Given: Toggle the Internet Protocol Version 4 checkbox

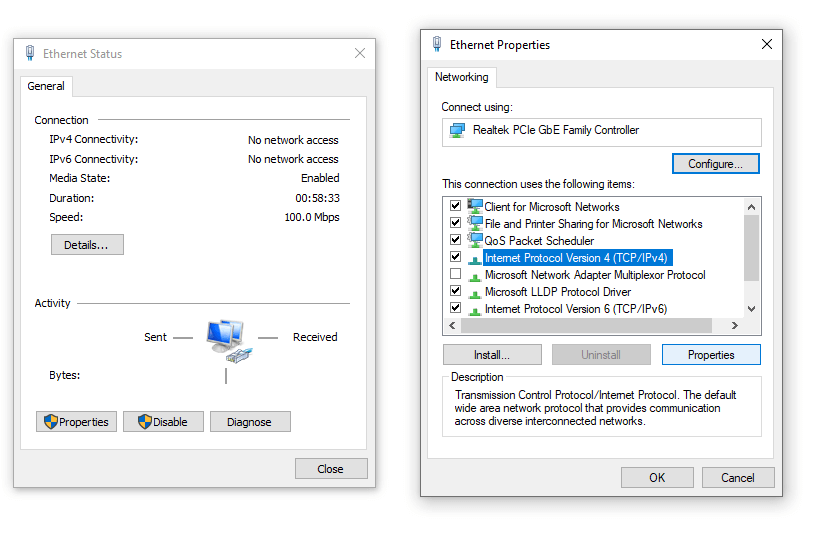Looking at the screenshot, I should pos(455,256).
